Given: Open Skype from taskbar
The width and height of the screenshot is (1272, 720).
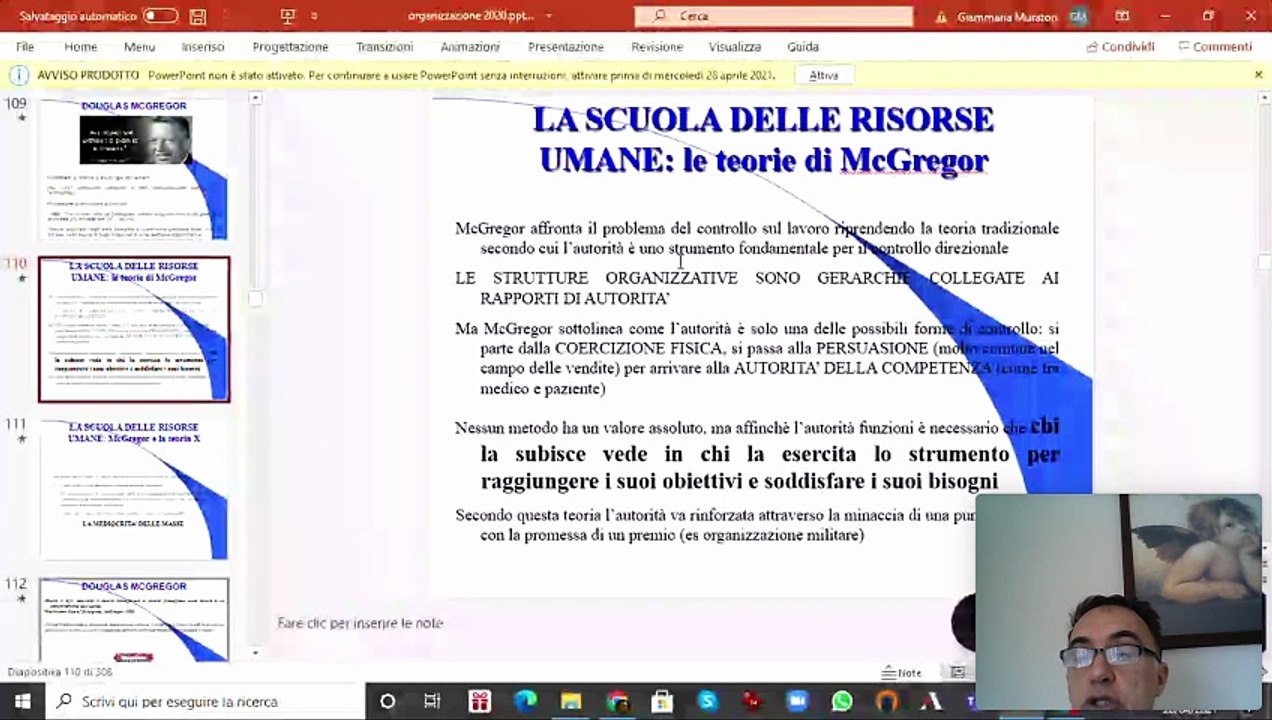Looking at the screenshot, I should (x=707, y=701).
